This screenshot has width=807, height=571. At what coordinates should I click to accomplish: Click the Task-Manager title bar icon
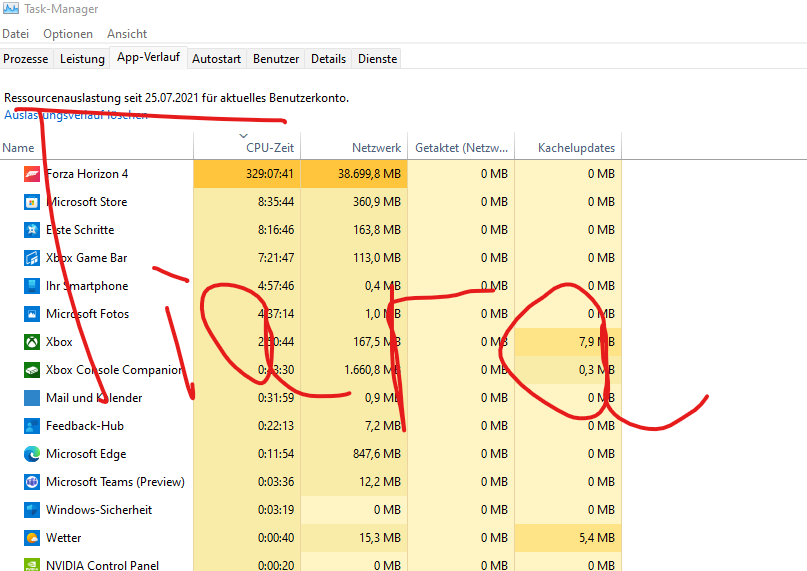(11, 8)
